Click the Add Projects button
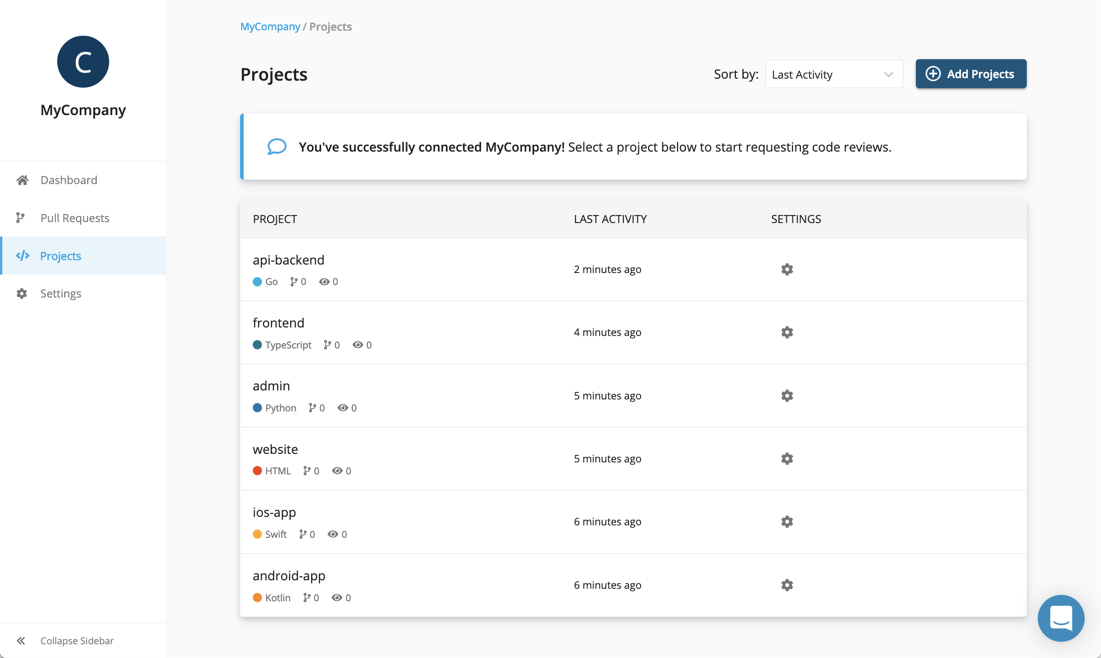Viewport: 1101px width, 658px height. [970, 74]
